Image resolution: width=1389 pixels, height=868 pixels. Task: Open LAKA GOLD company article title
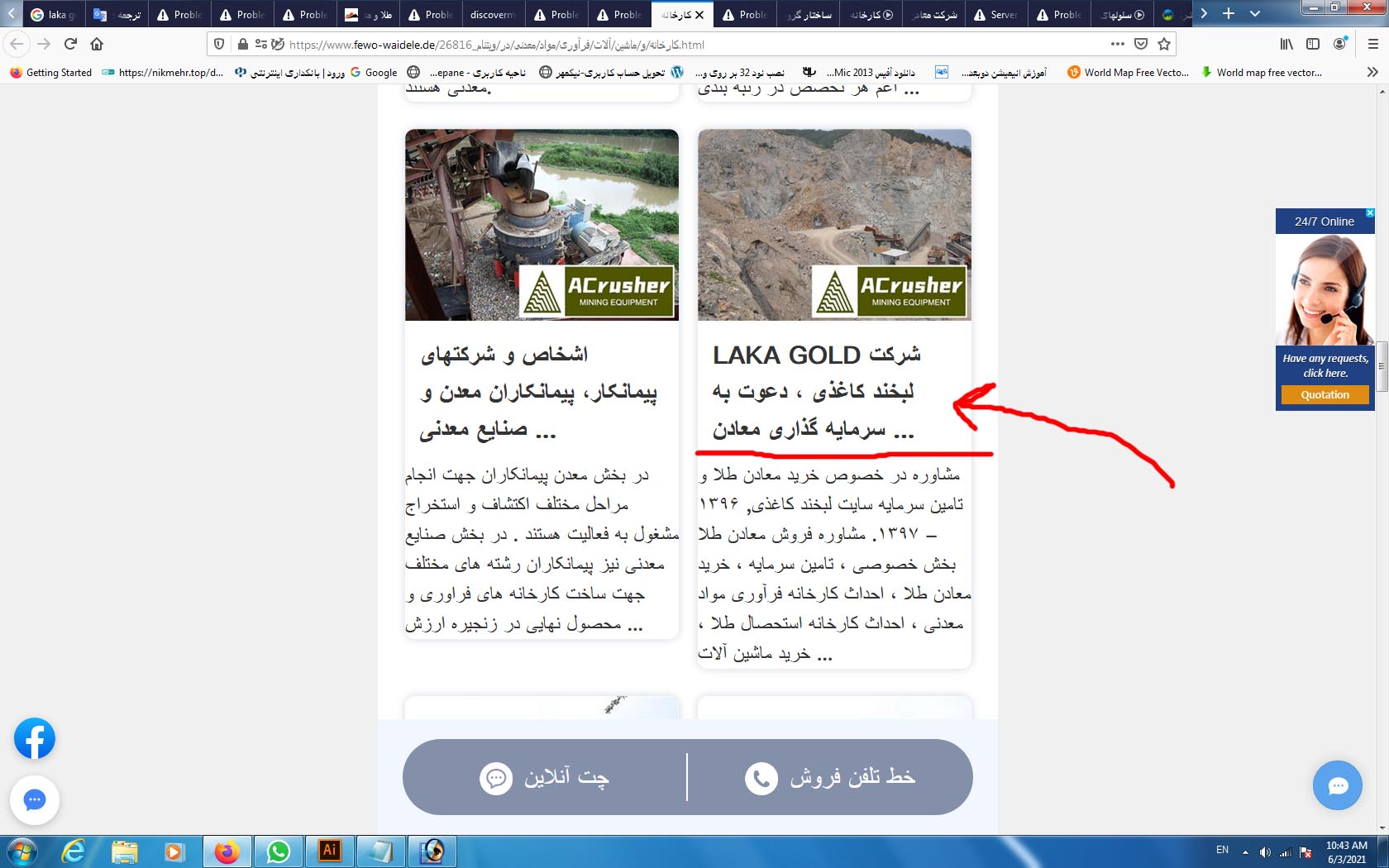[817, 393]
